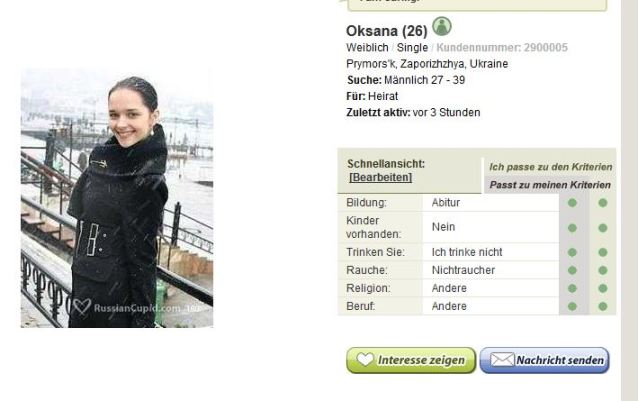
Task: Click second green dot in Religion row
Action: click(x=603, y=288)
